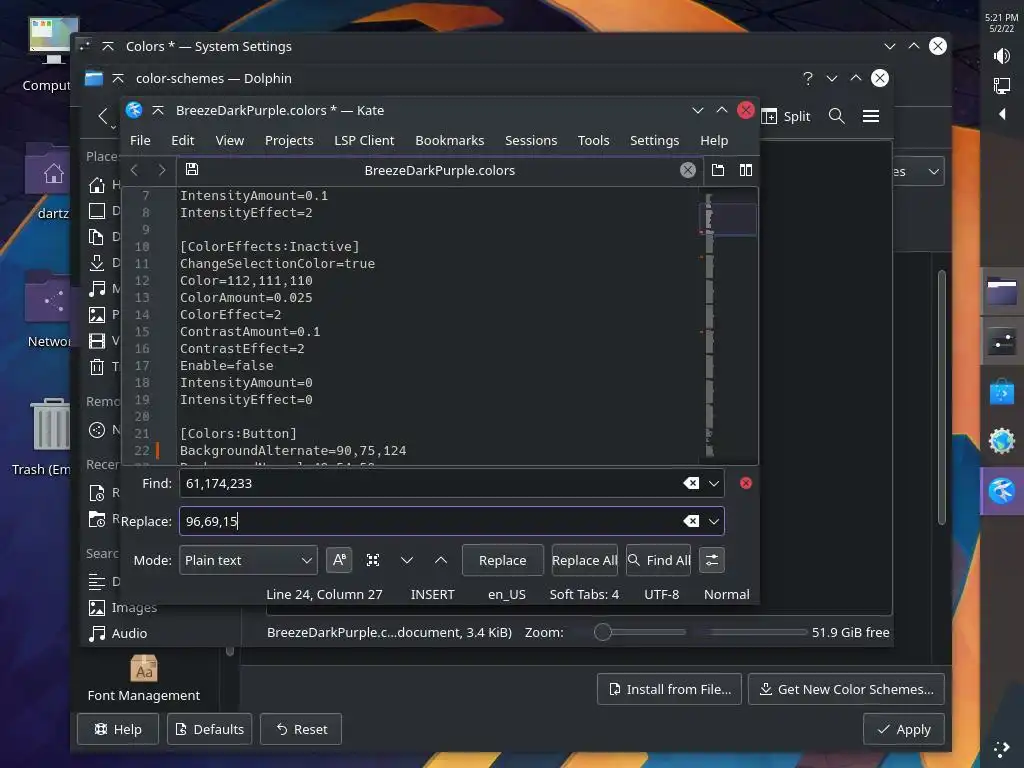1024x768 pixels.
Task: Click Get New Color Schemes... button
Action: (846, 689)
